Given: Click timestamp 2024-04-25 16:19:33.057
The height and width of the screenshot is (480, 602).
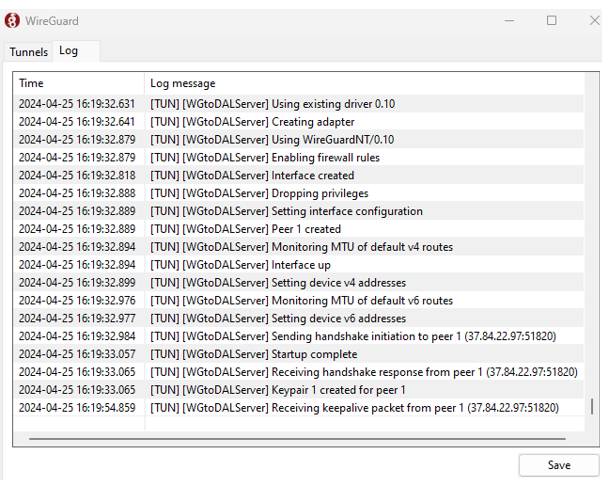Looking at the screenshot, I should 77,354.
